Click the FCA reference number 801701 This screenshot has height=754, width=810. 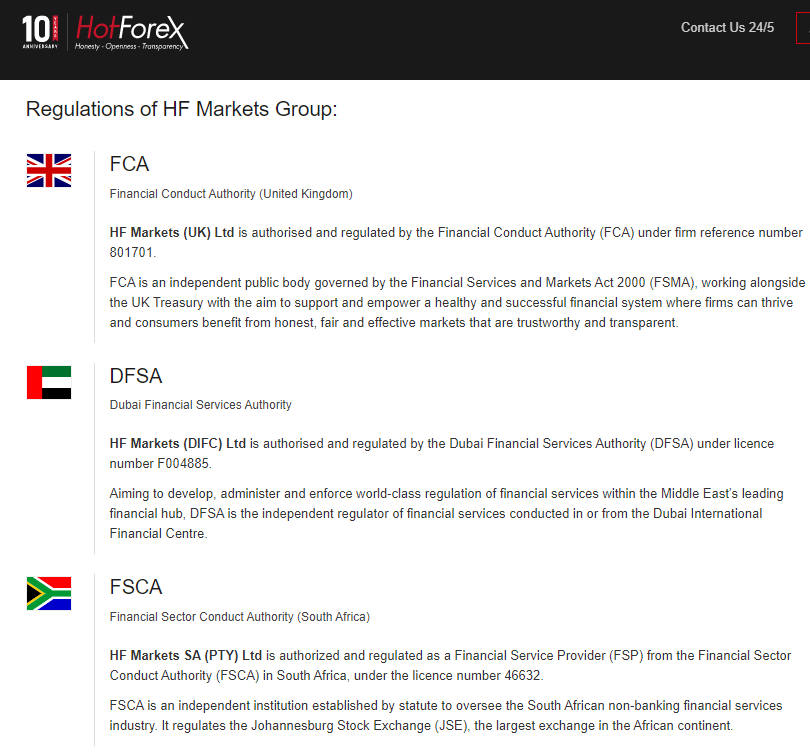(x=131, y=253)
